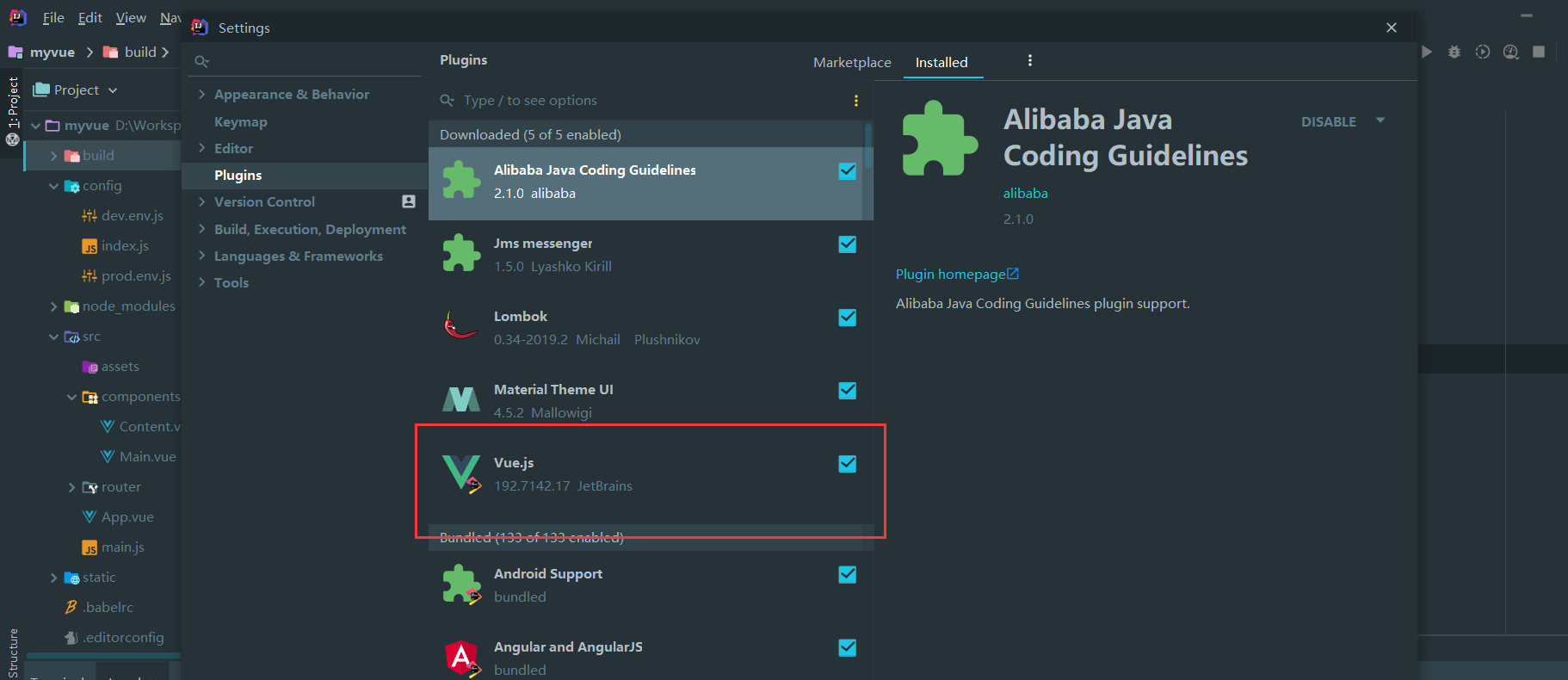
Task: Collapse the config folder in project tree
Action: point(53,186)
